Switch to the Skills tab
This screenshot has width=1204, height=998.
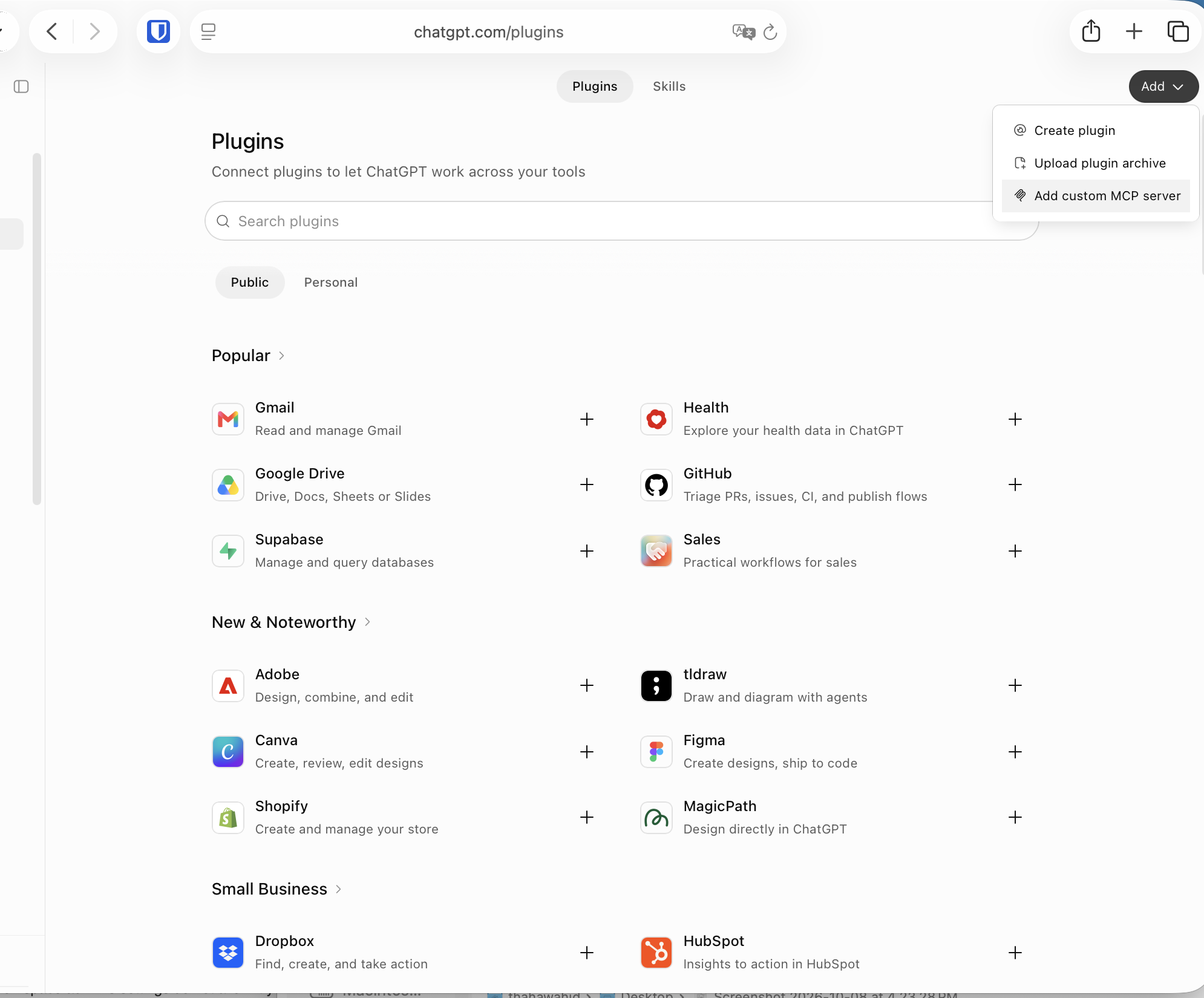(669, 86)
